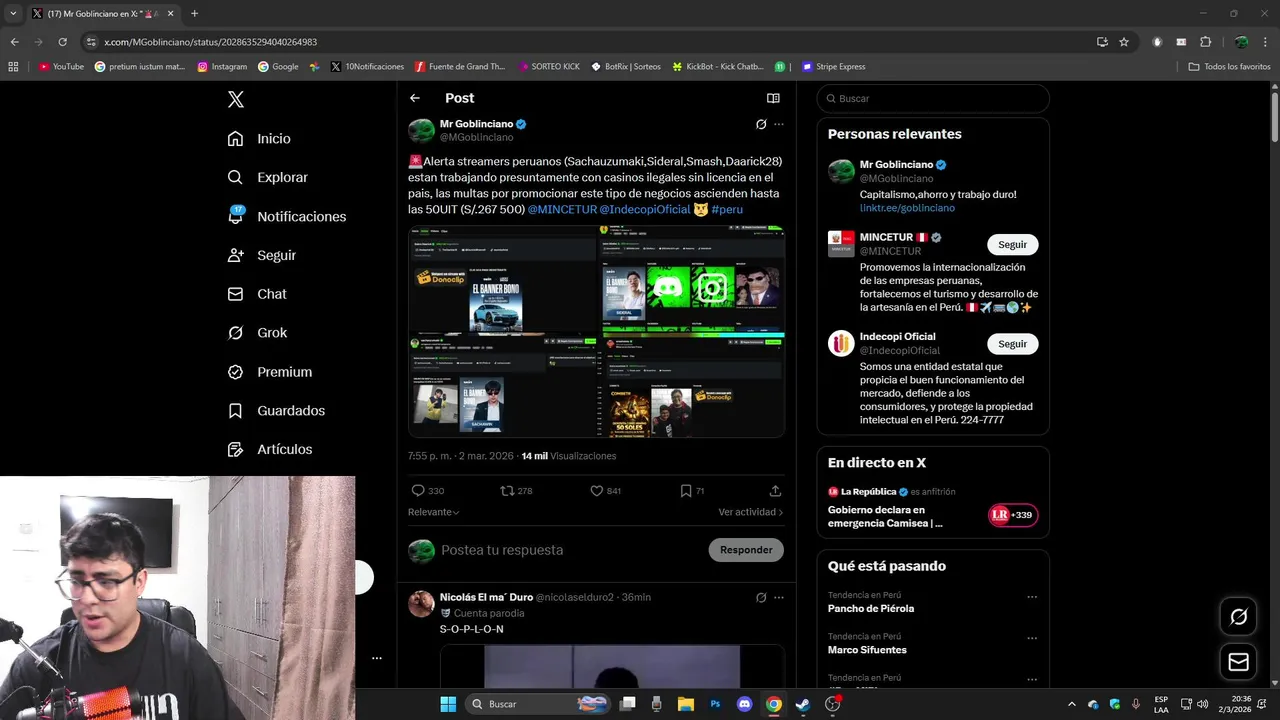Bookmark this page with star icon
This screenshot has height=720, width=1280.
click(1124, 42)
